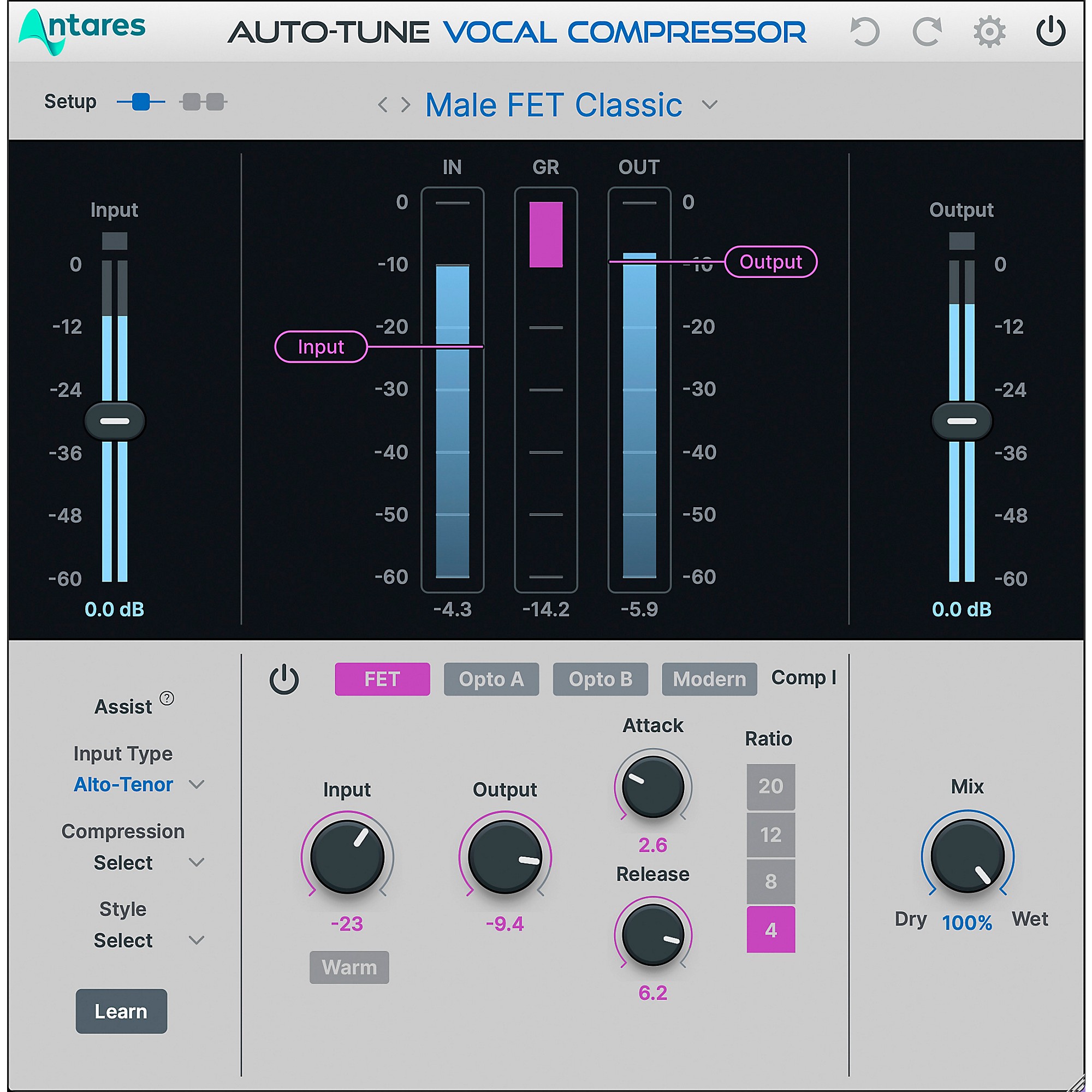Click the Output fader handle
Screen dimensions: 1092x1092
tap(962, 421)
